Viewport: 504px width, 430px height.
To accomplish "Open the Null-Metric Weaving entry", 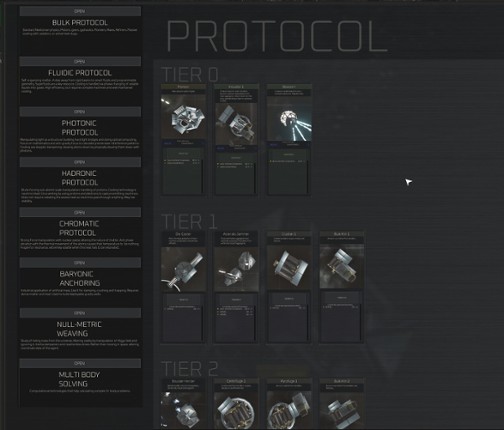I will point(80,313).
